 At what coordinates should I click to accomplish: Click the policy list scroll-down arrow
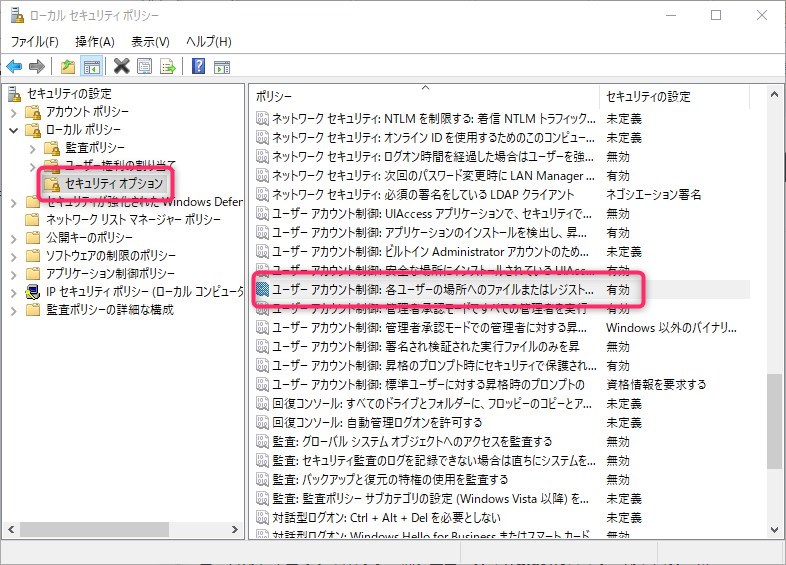click(774, 529)
